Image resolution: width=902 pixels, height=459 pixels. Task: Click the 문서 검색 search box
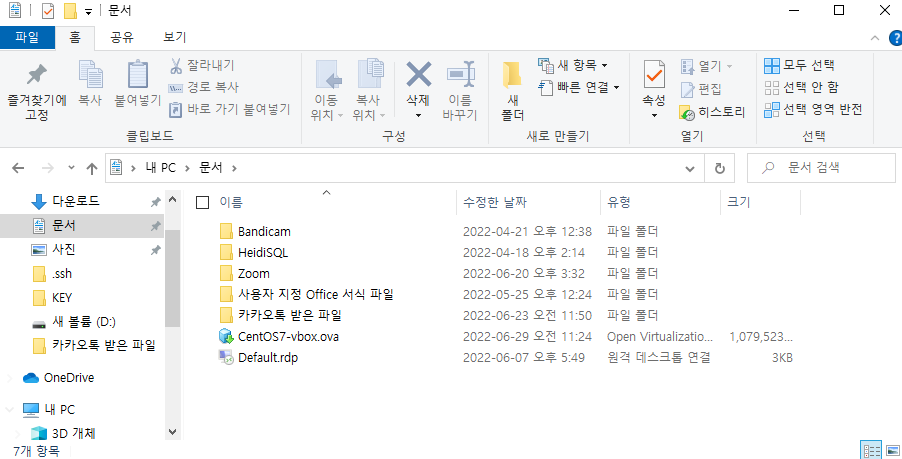click(821, 168)
